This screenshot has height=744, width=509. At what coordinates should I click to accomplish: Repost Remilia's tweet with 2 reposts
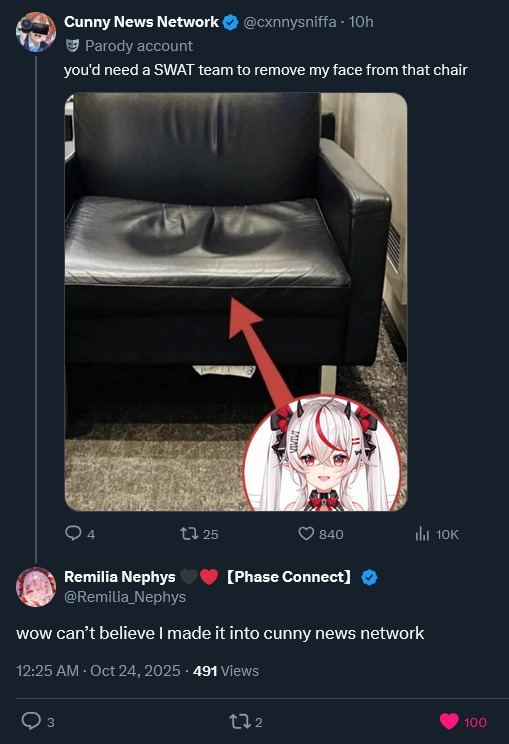[x=238, y=722]
